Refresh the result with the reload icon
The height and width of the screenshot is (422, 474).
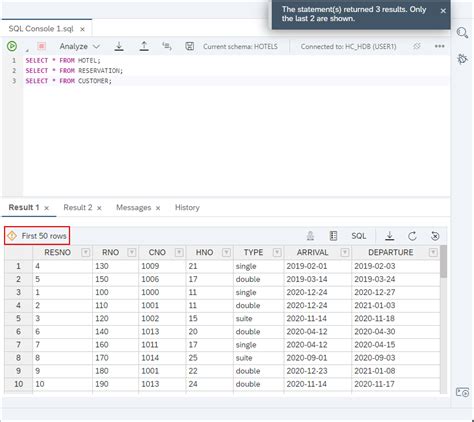412,236
